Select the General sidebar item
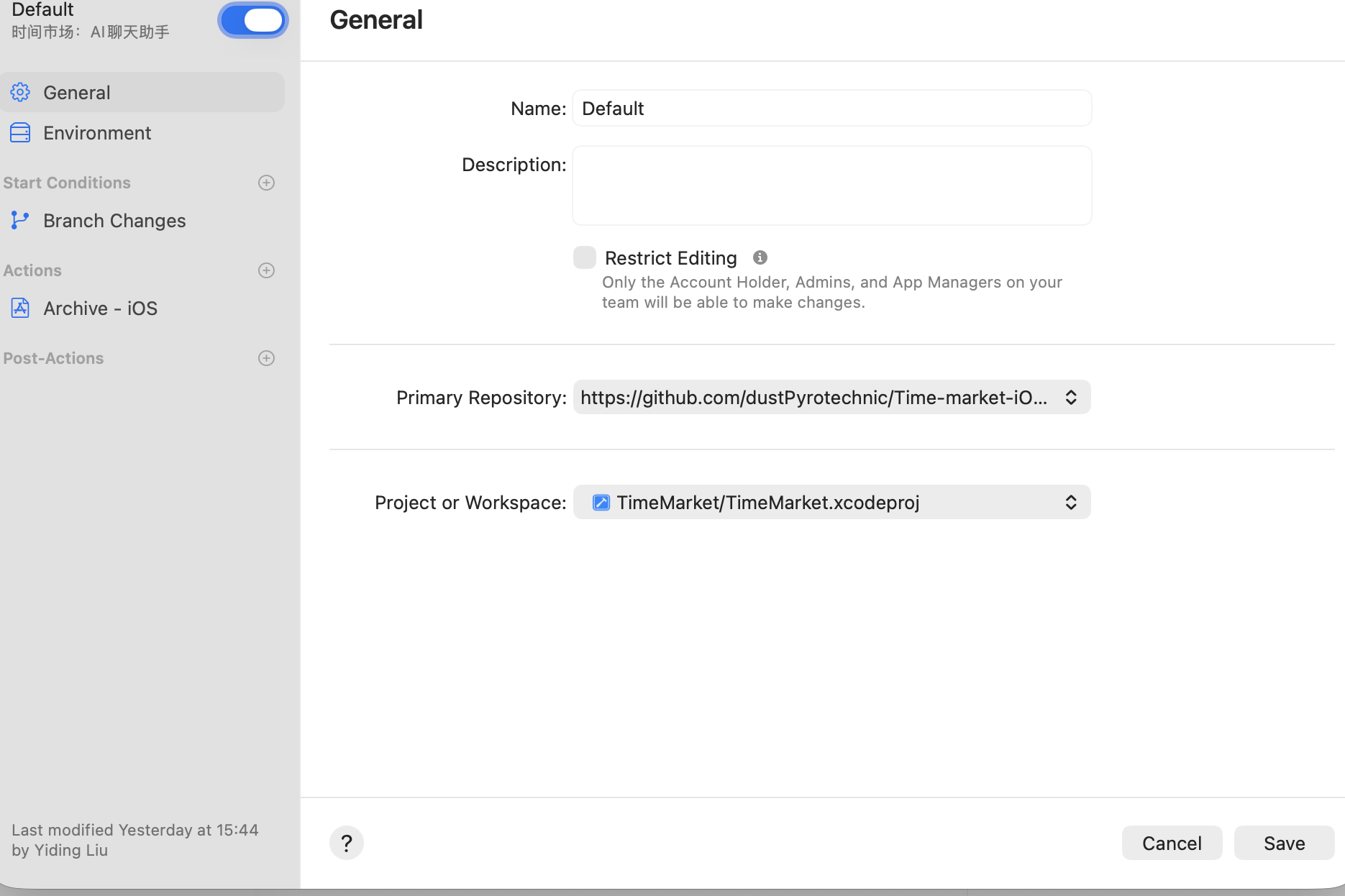The width and height of the screenshot is (1345, 896). coord(142,92)
